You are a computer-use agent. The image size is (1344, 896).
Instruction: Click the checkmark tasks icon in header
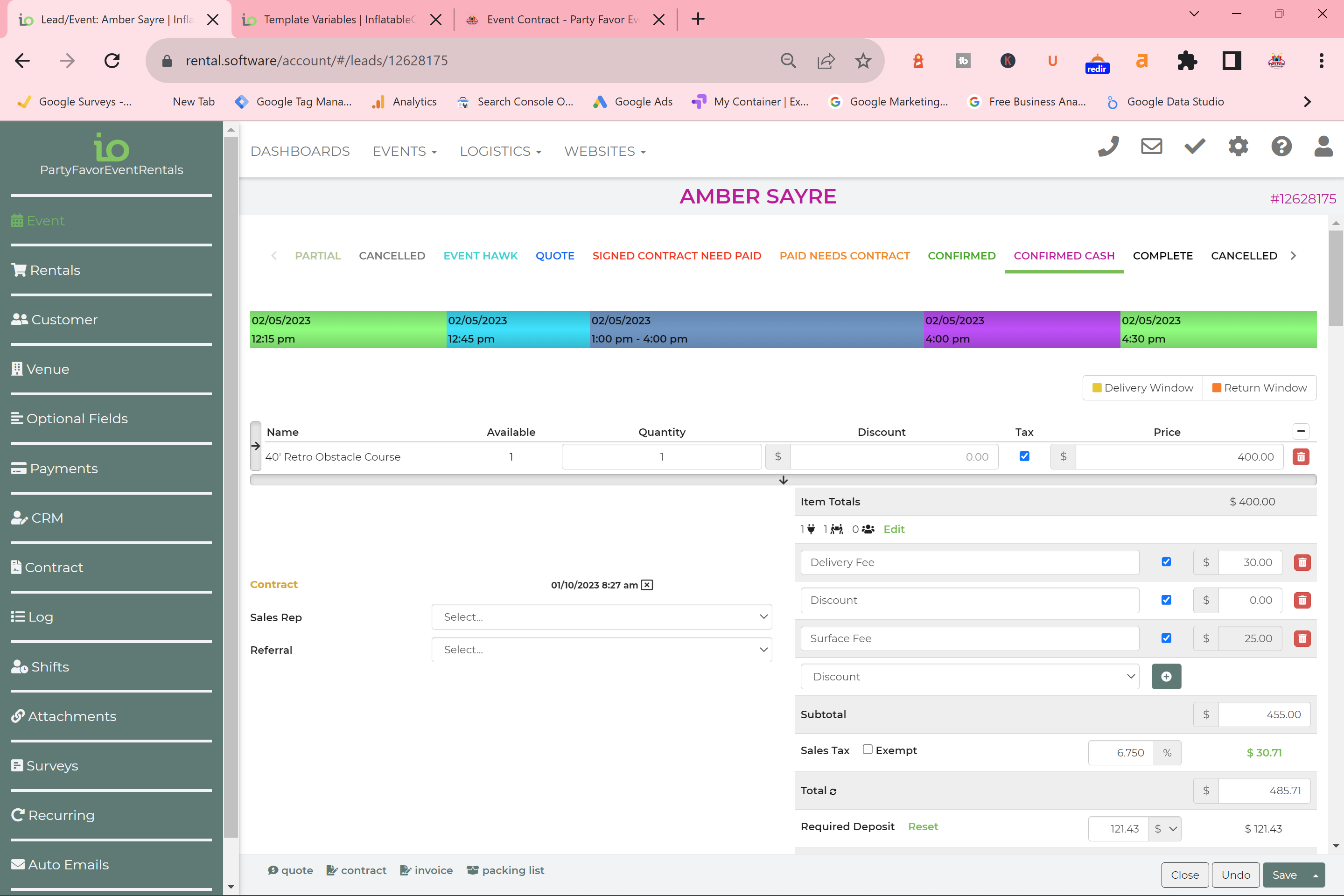(x=1194, y=146)
